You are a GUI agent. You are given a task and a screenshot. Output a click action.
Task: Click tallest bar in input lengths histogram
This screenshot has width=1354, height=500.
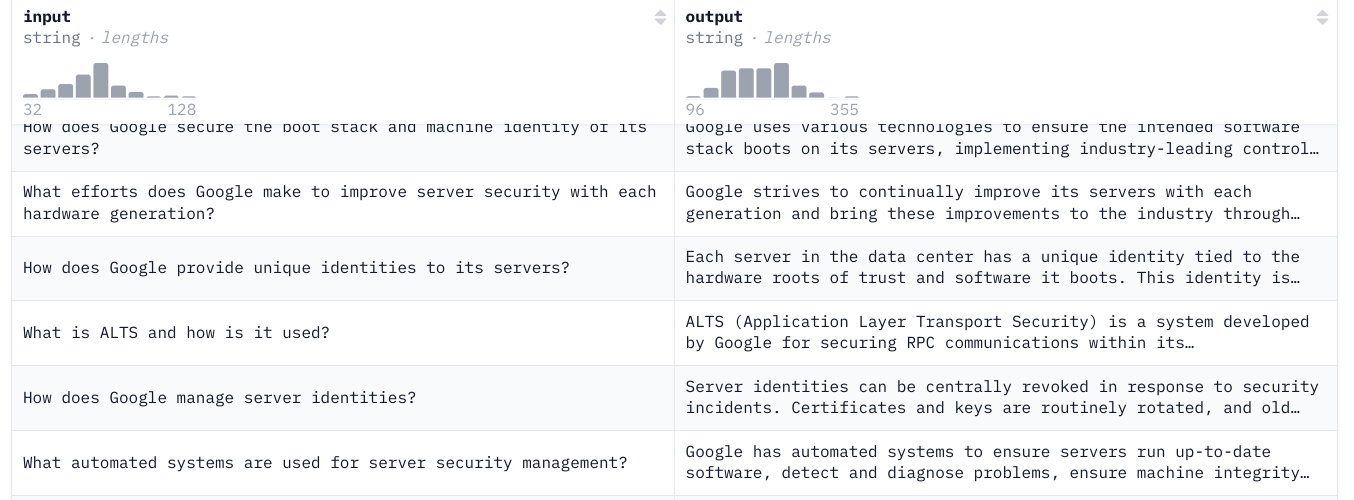coord(100,80)
